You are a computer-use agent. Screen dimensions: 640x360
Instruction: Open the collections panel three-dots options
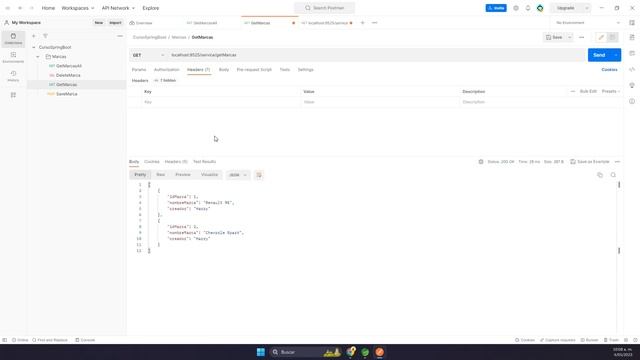120,36
